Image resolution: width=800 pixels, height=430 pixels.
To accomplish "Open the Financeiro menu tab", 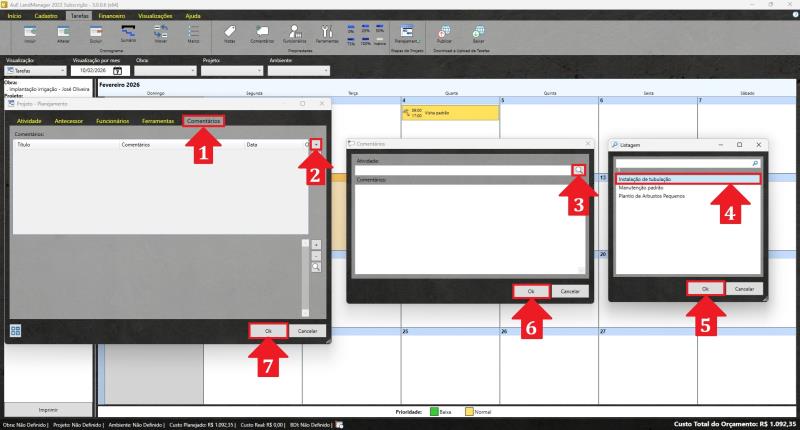I will click(111, 16).
